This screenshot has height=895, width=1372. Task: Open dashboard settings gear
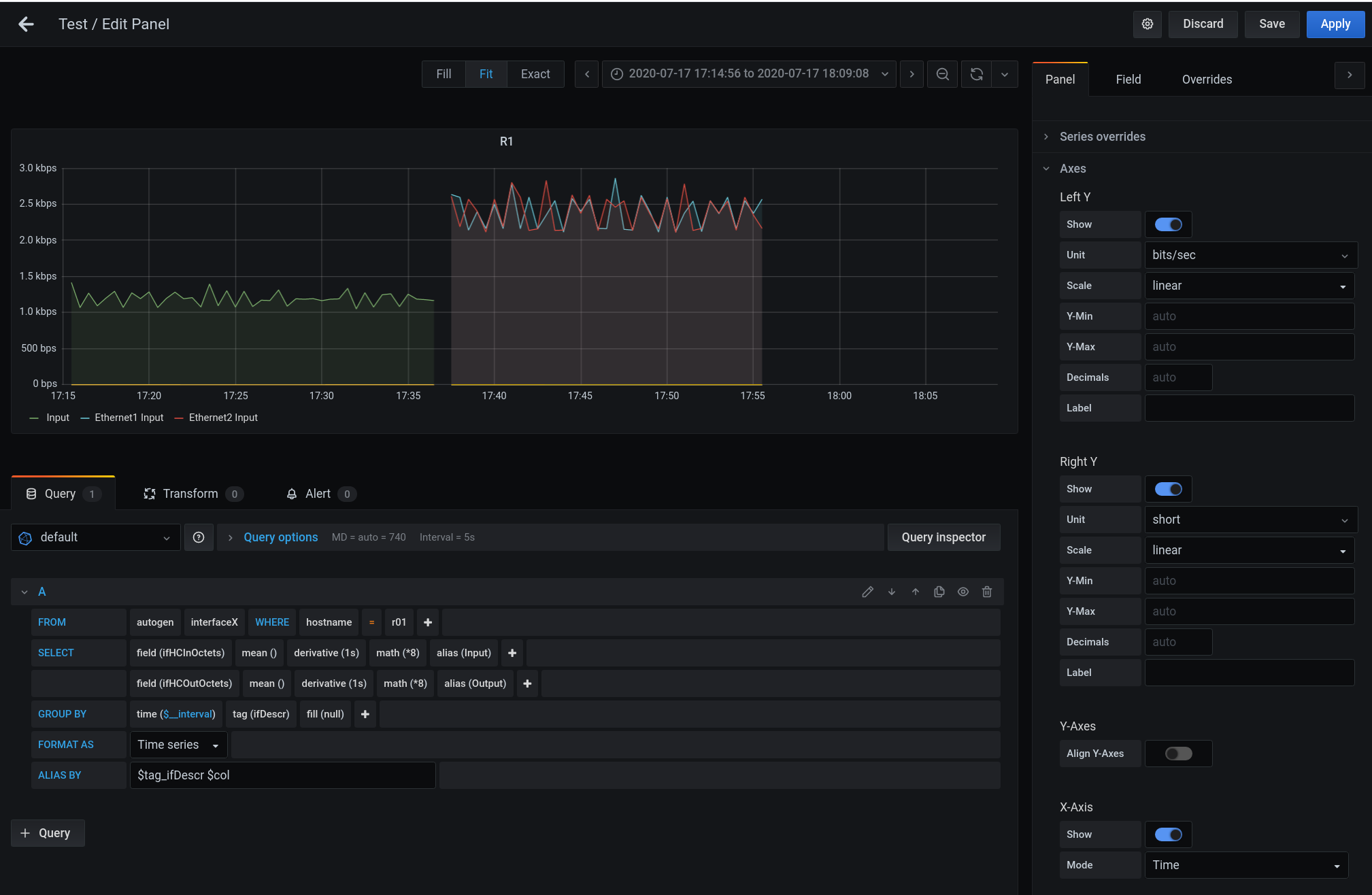(1148, 24)
